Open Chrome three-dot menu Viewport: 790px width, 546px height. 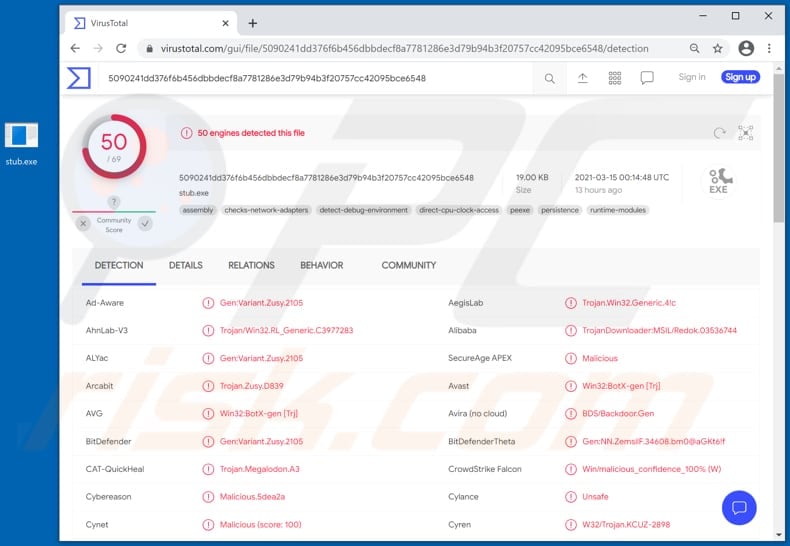pos(769,48)
